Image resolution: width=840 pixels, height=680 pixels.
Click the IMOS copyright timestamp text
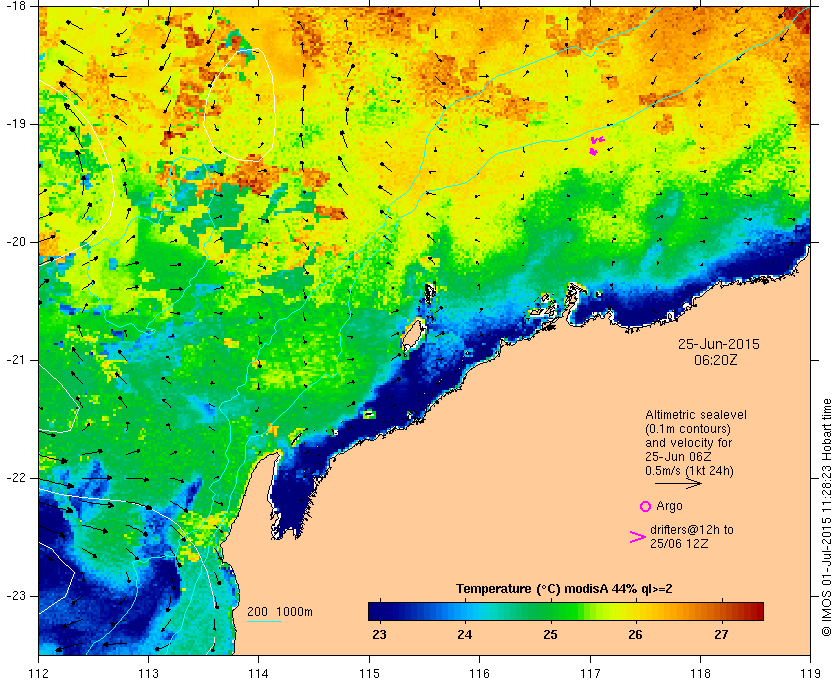pyautogui.click(x=827, y=518)
